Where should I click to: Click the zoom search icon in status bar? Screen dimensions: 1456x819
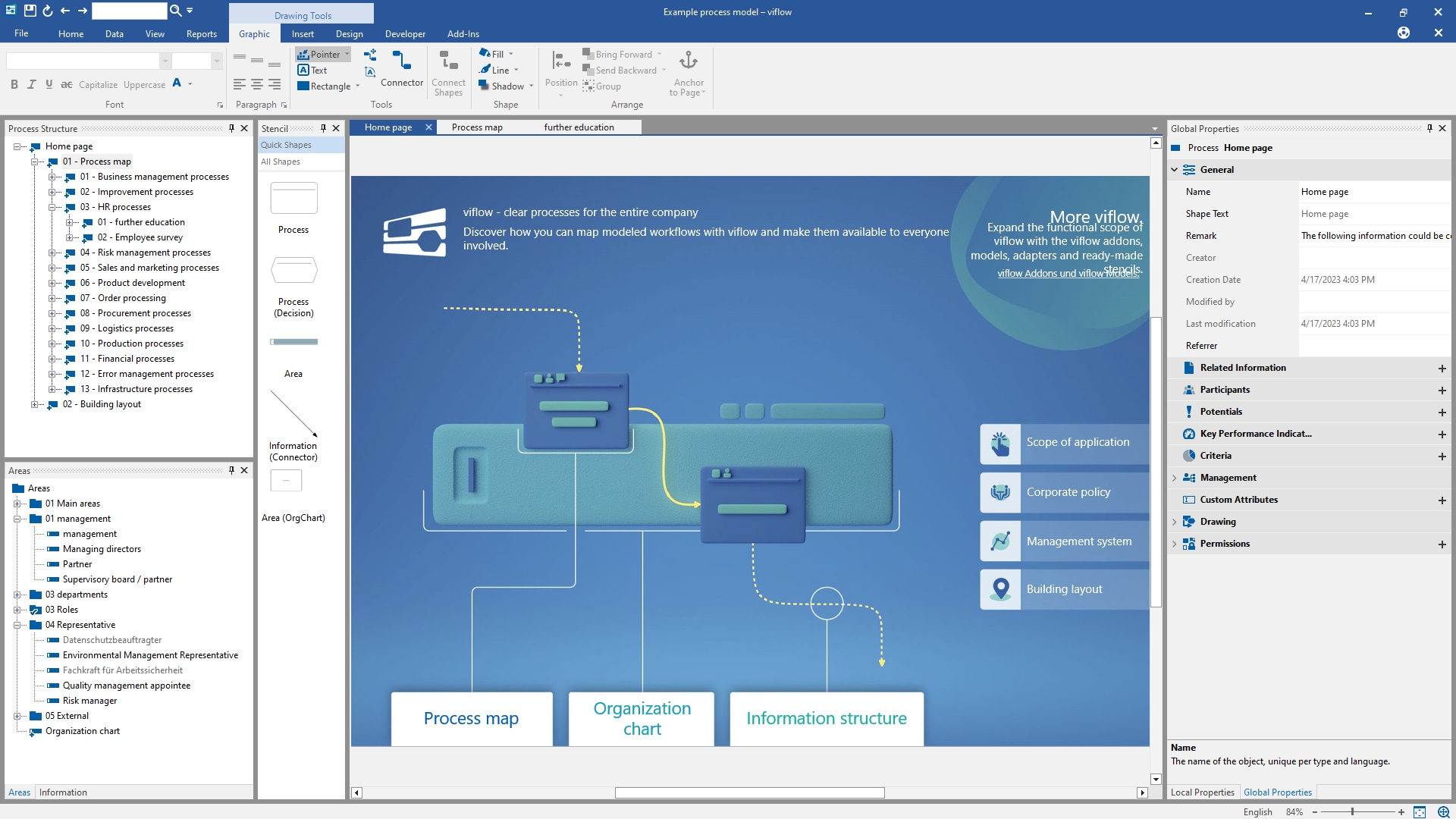point(1443,811)
